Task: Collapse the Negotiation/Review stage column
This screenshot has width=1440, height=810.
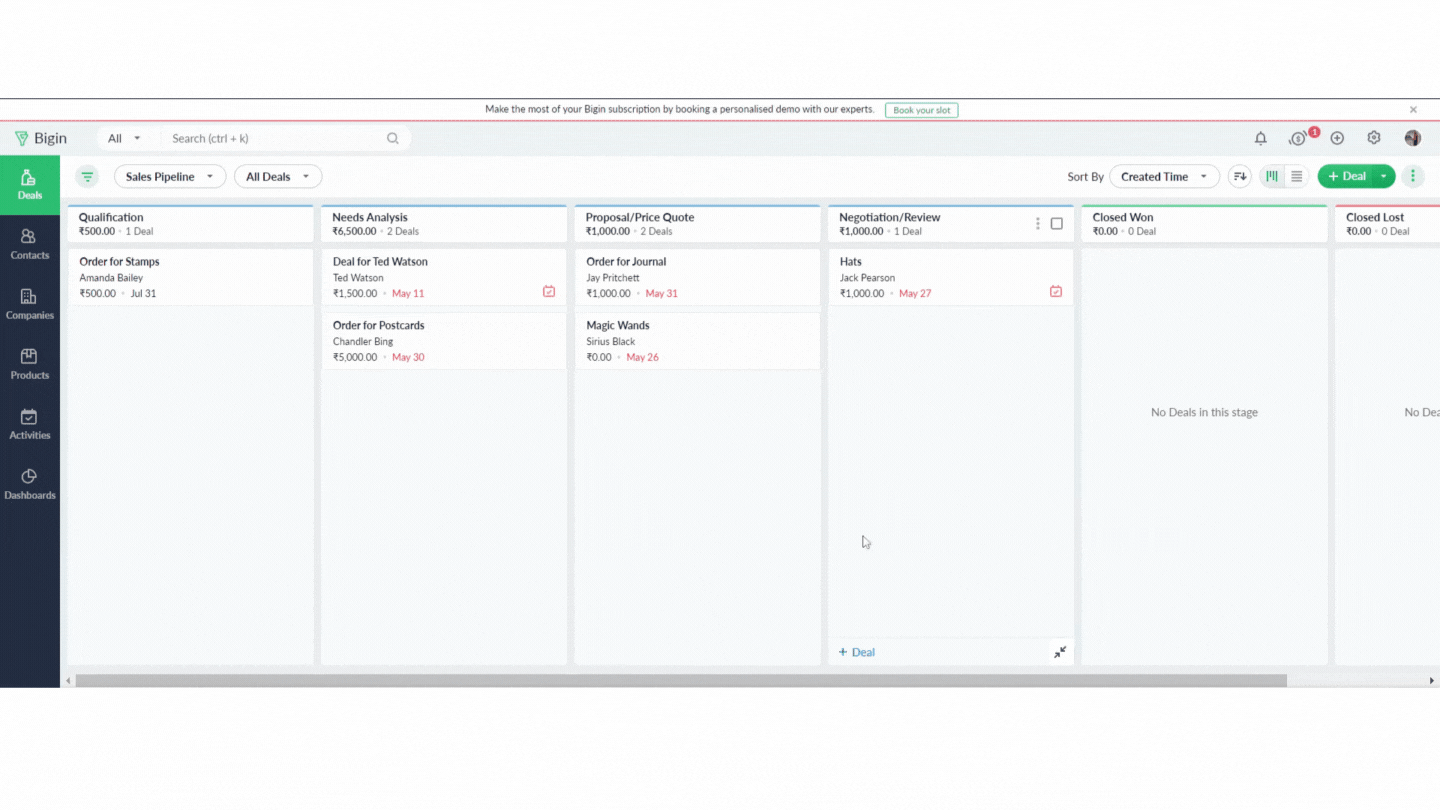Action: [1059, 652]
